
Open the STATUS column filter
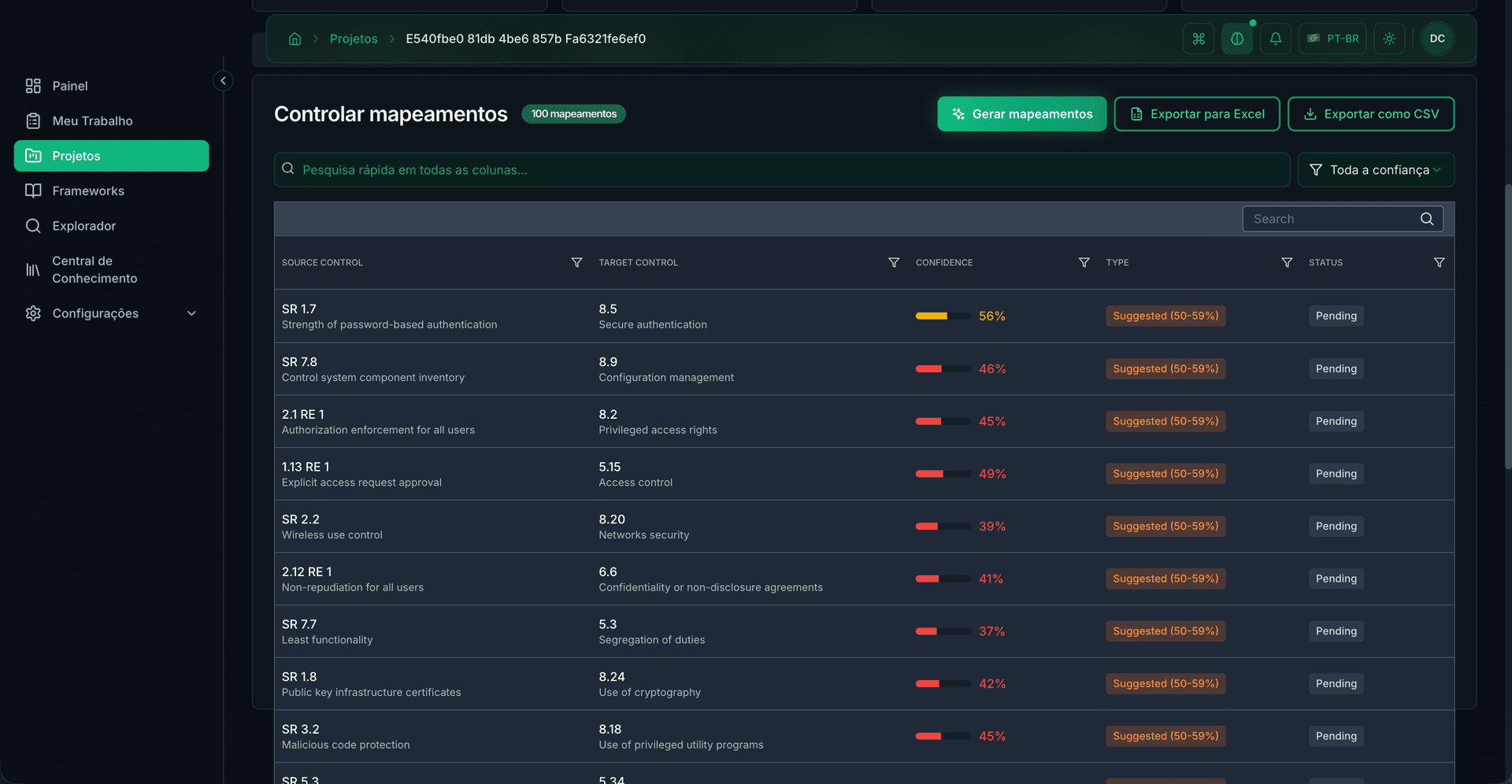tap(1439, 262)
